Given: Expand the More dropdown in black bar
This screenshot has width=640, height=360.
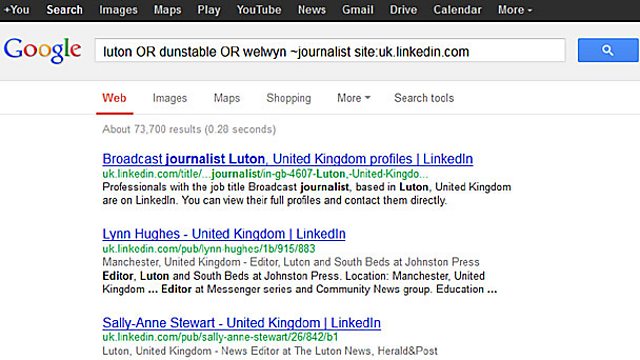Looking at the screenshot, I should [514, 10].
